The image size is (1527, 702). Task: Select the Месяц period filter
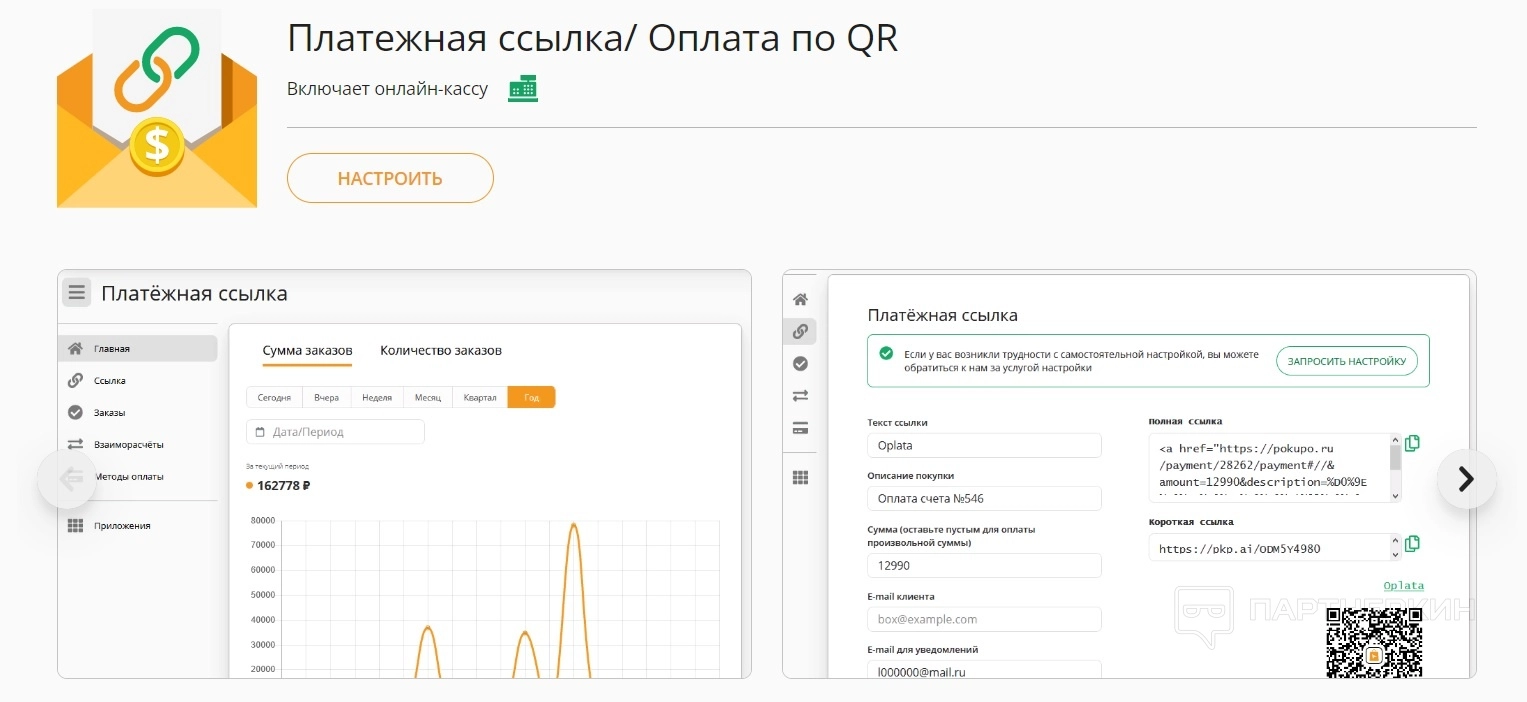[428, 397]
